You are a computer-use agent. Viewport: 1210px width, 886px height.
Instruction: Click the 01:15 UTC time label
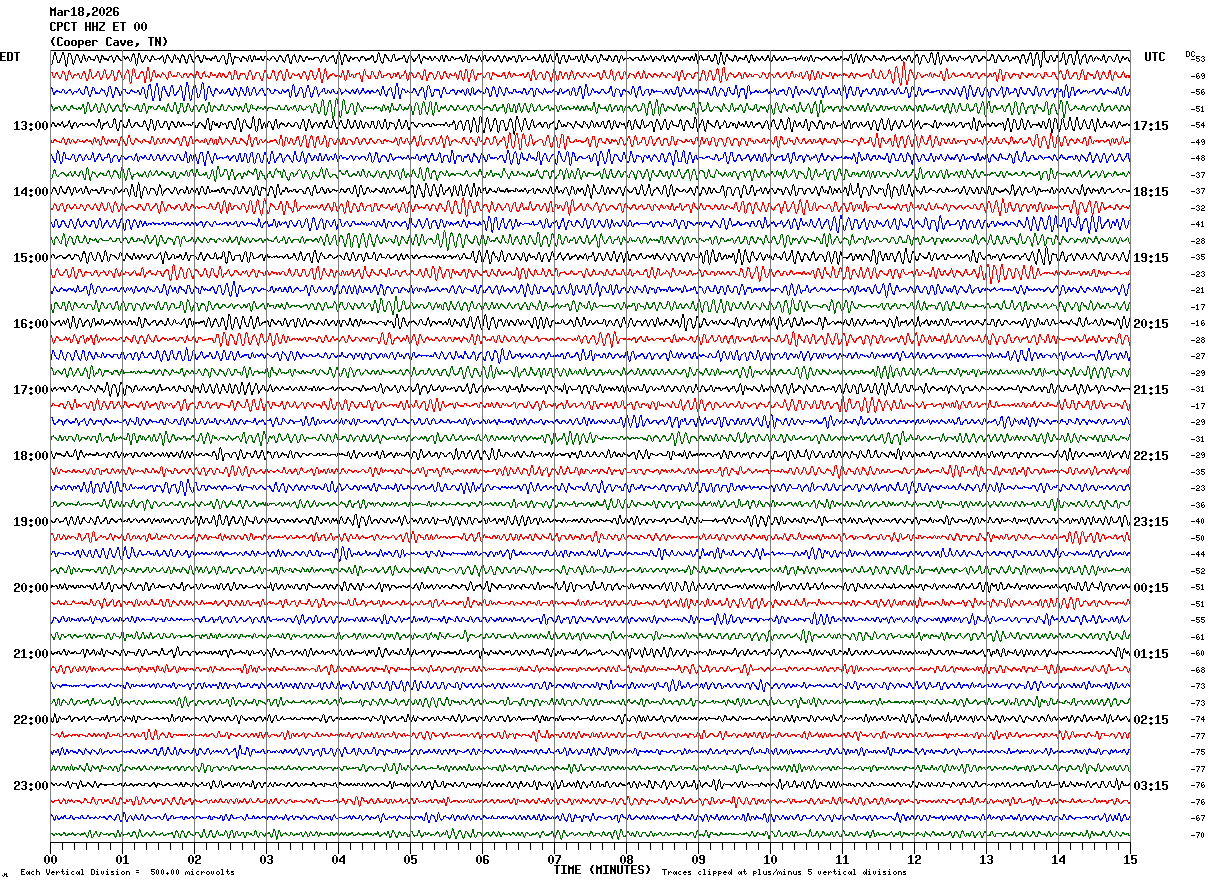1151,654
